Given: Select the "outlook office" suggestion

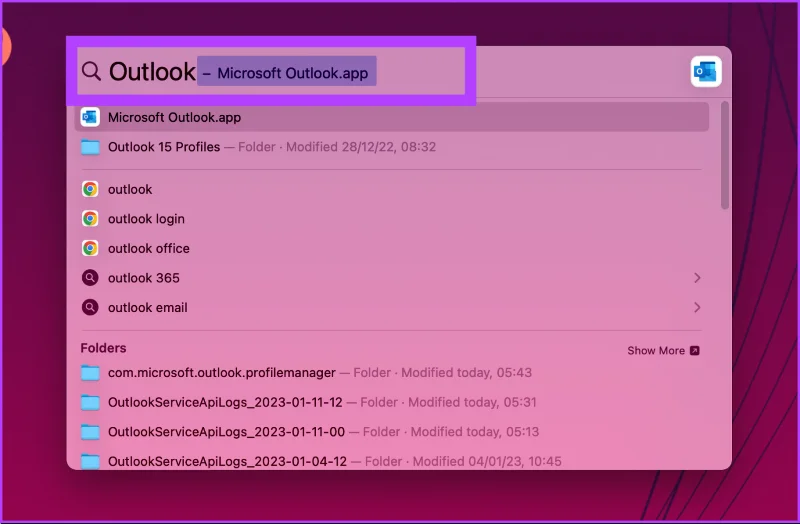Looking at the screenshot, I should (392, 248).
